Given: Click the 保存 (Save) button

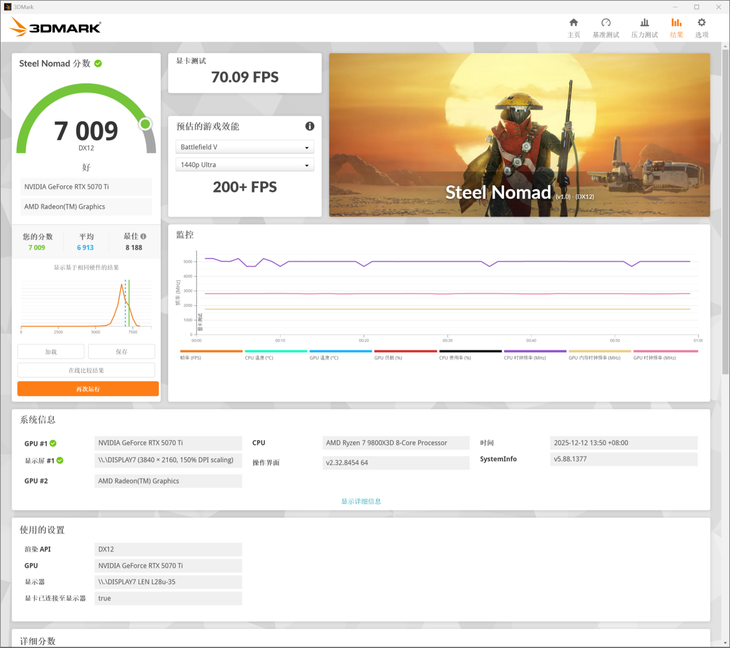Looking at the screenshot, I should click(122, 352).
